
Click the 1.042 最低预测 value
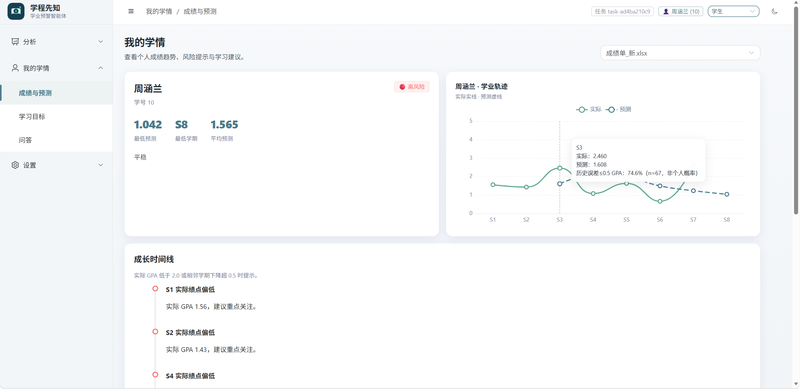pos(148,125)
